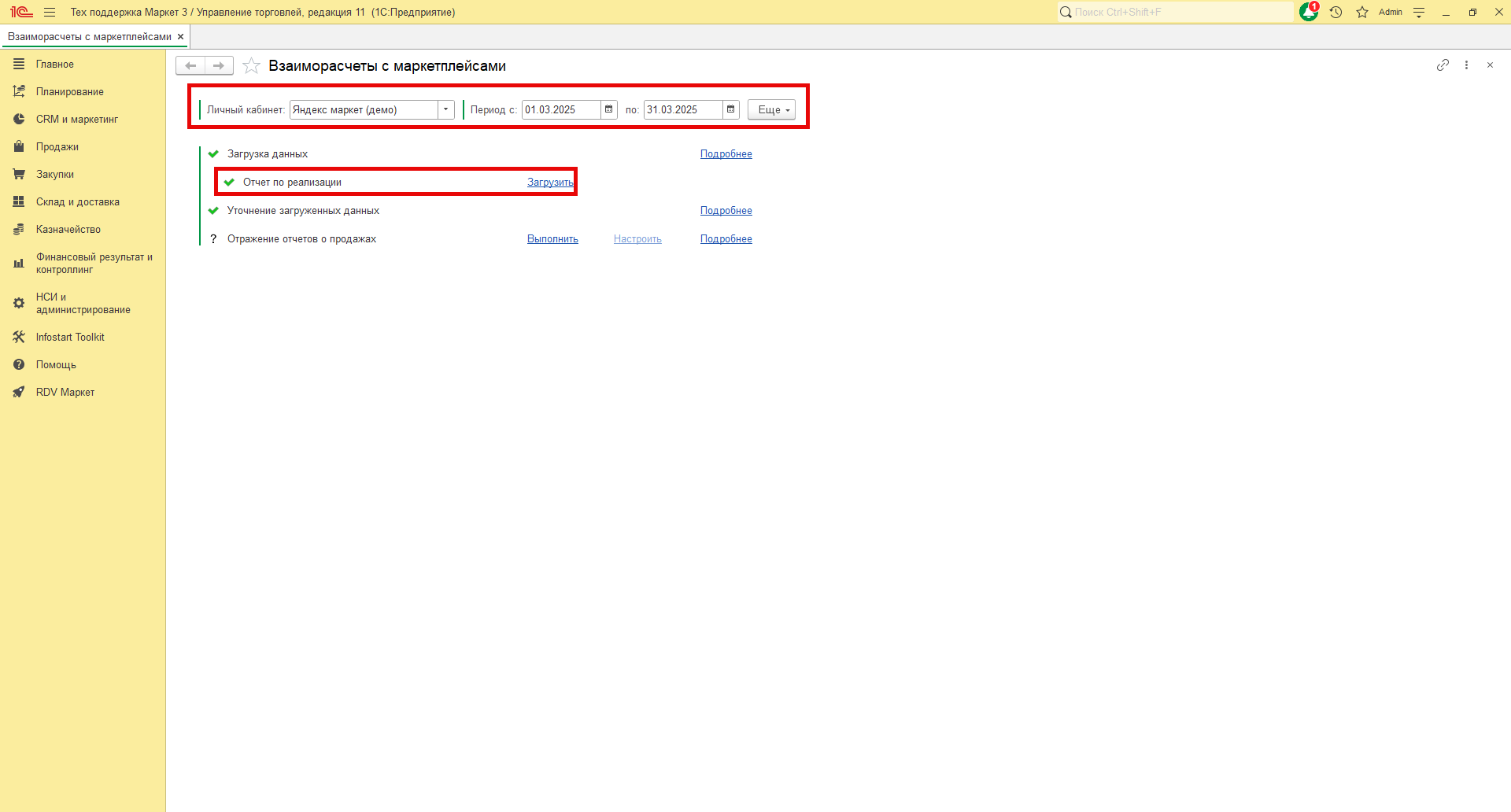Click the Казначейство coins icon

[x=19, y=229]
